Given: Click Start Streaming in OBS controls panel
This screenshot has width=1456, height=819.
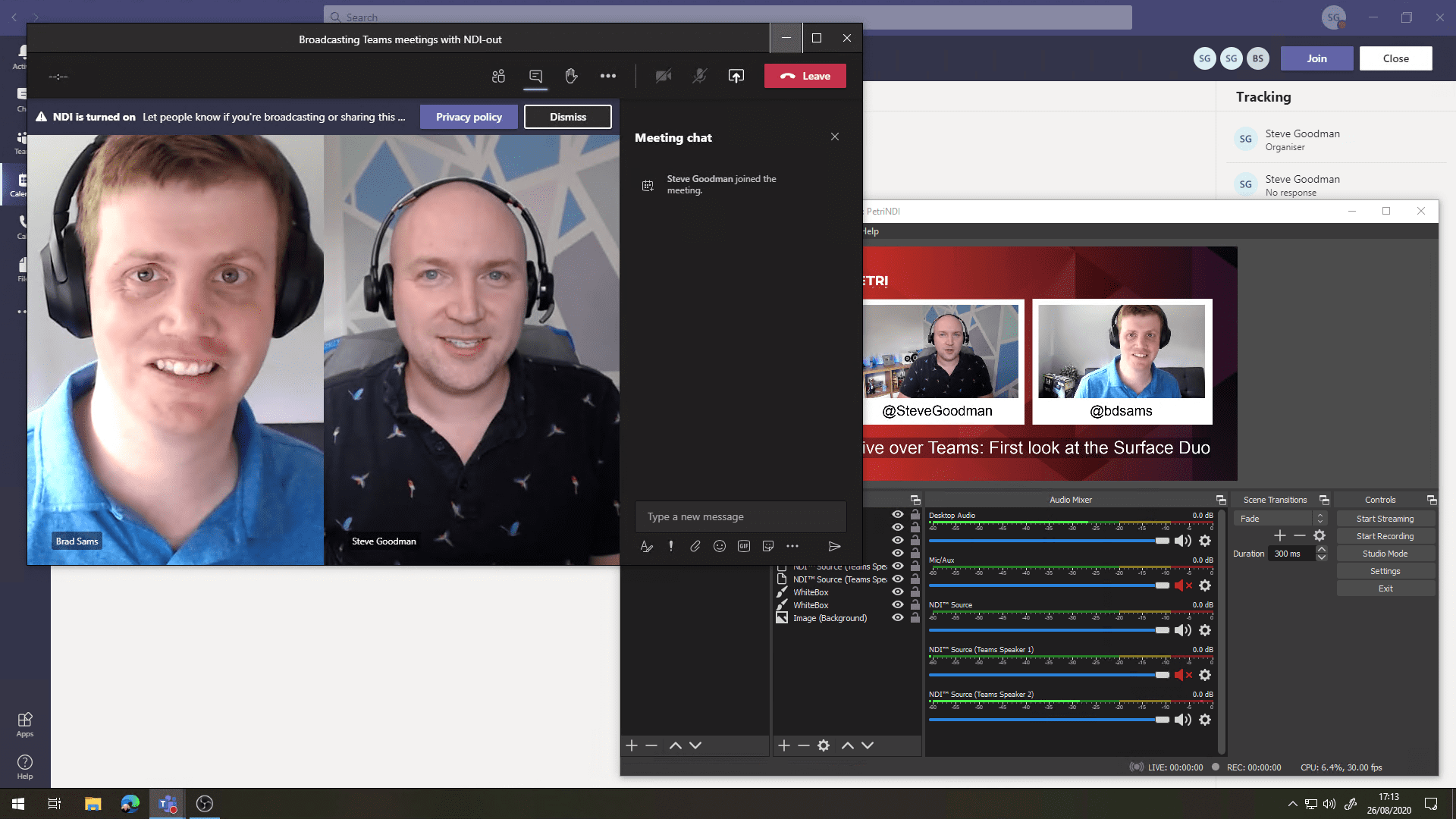Looking at the screenshot, I should [1384, 518].
